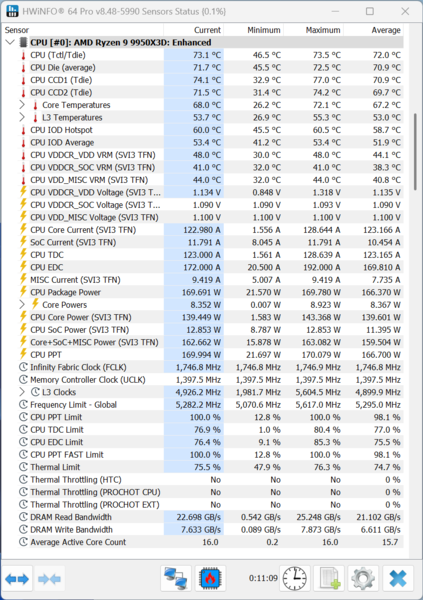
Task: Expand the L3 Temperatures row
Action: tap(22, 117)
